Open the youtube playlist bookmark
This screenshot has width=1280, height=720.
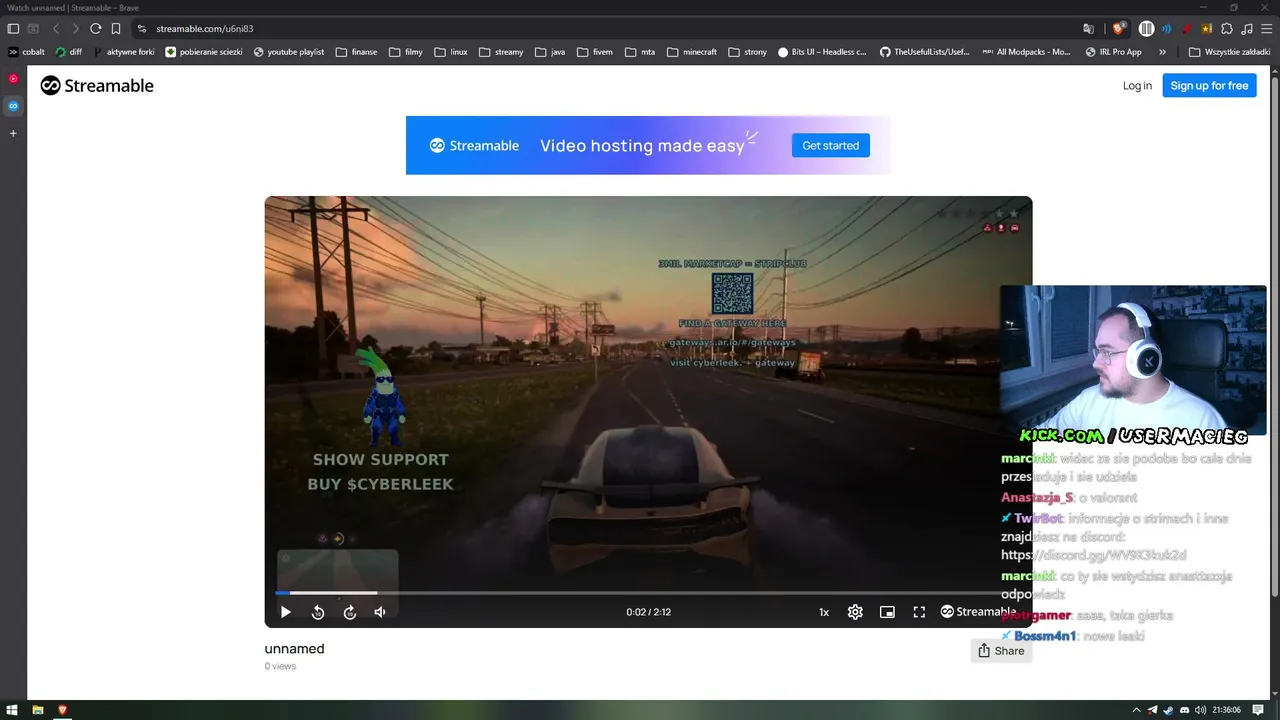point(289,52)
